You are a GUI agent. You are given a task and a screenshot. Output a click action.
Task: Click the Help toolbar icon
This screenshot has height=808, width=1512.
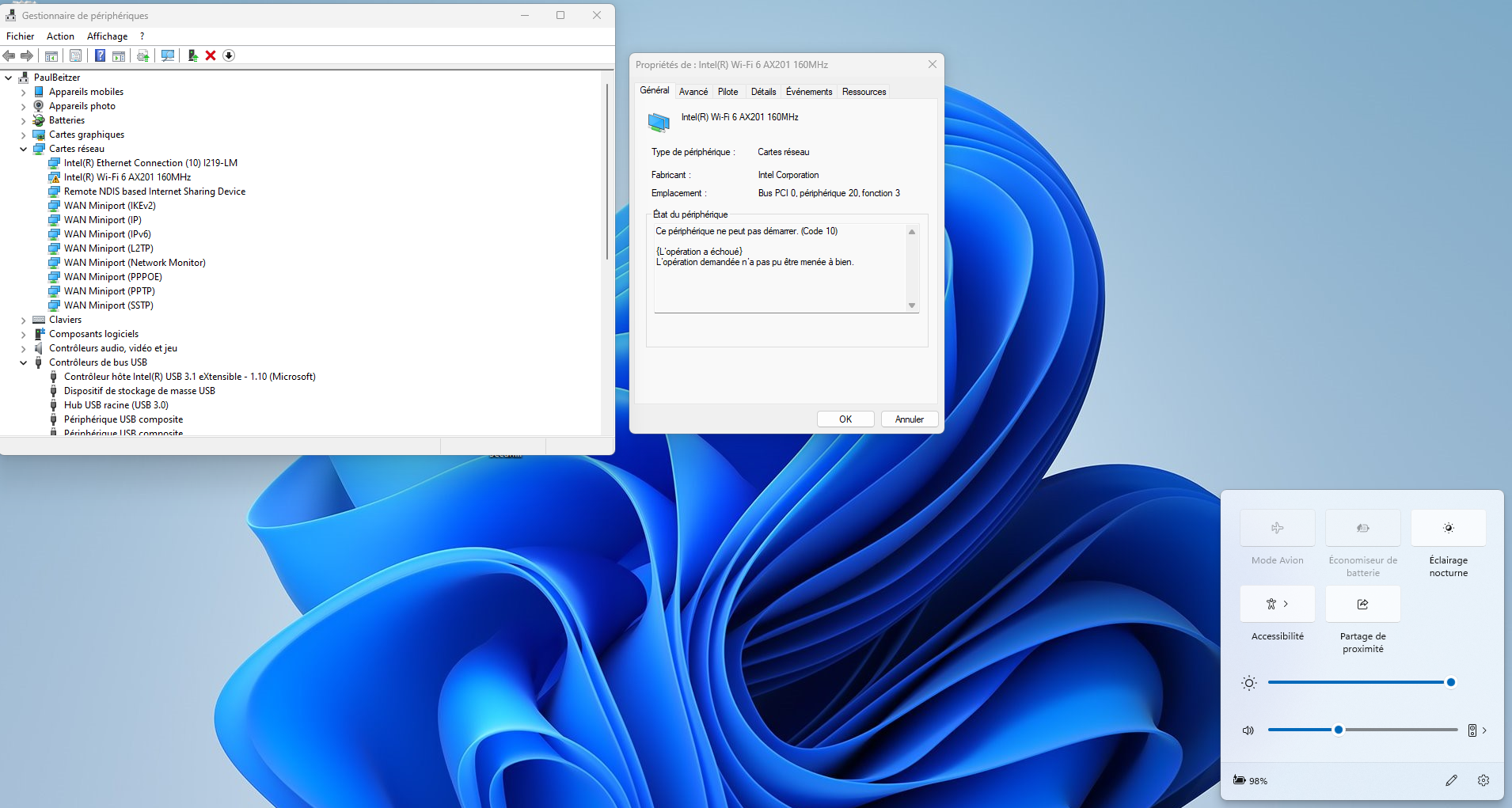101,55
